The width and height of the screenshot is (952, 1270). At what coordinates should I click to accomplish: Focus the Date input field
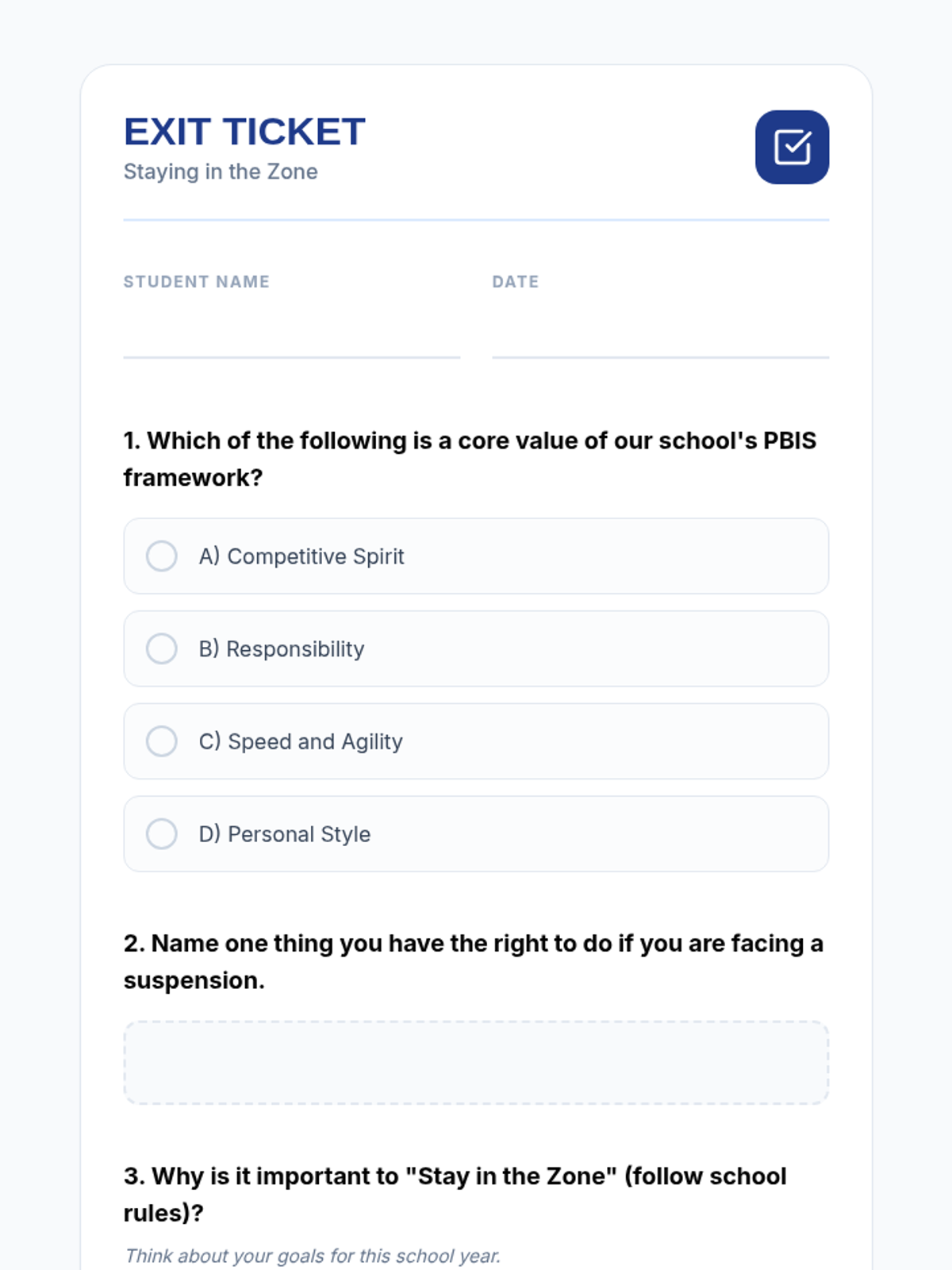[660, 337]
